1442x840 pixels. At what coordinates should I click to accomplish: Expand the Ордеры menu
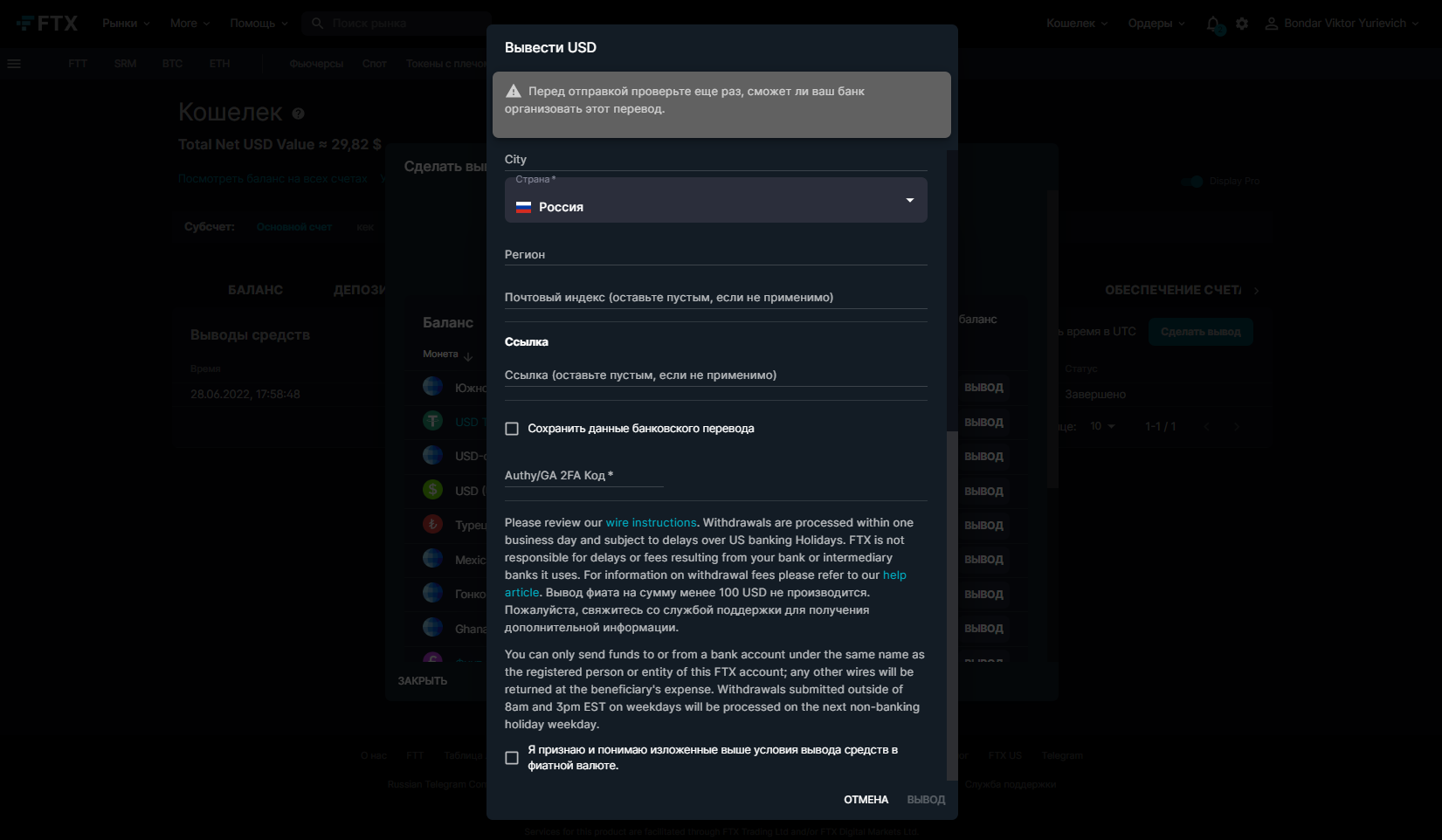pyautogui.click(x=1156, y=24)
